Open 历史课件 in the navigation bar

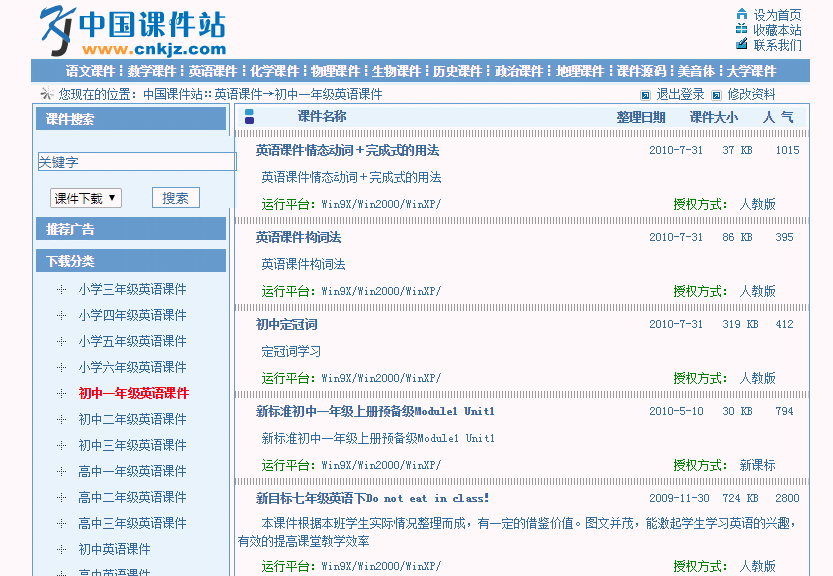point(457,71)
